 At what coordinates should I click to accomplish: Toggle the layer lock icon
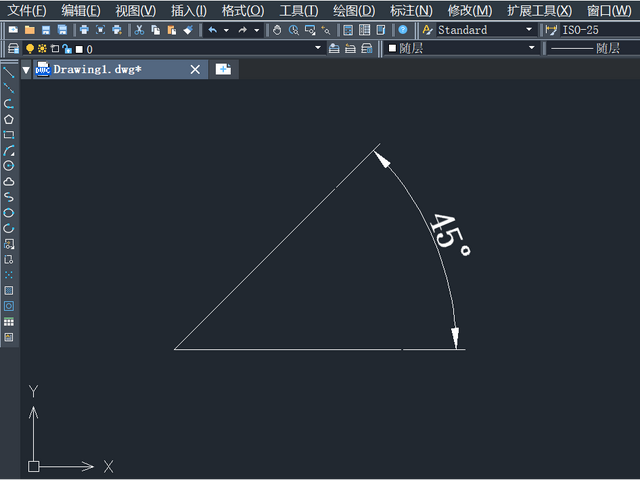67,49
